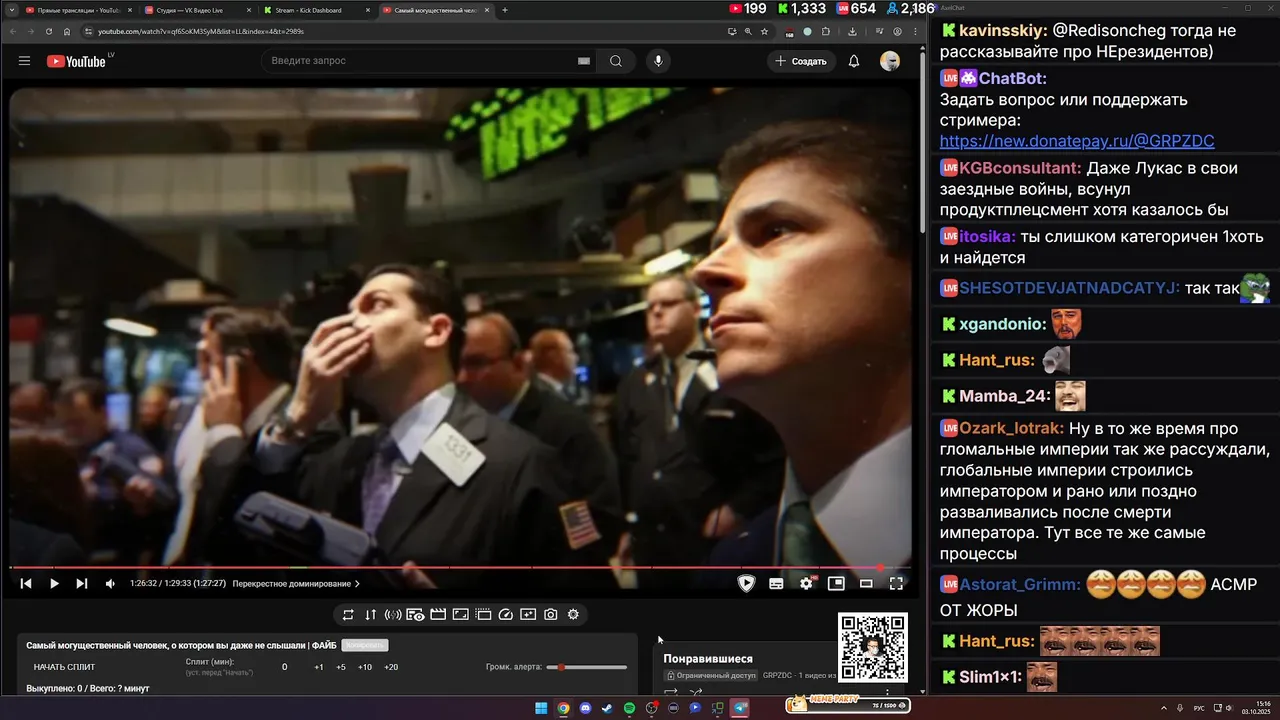
Task: Click the split minutes value field
Action: [x=284, y=667]
